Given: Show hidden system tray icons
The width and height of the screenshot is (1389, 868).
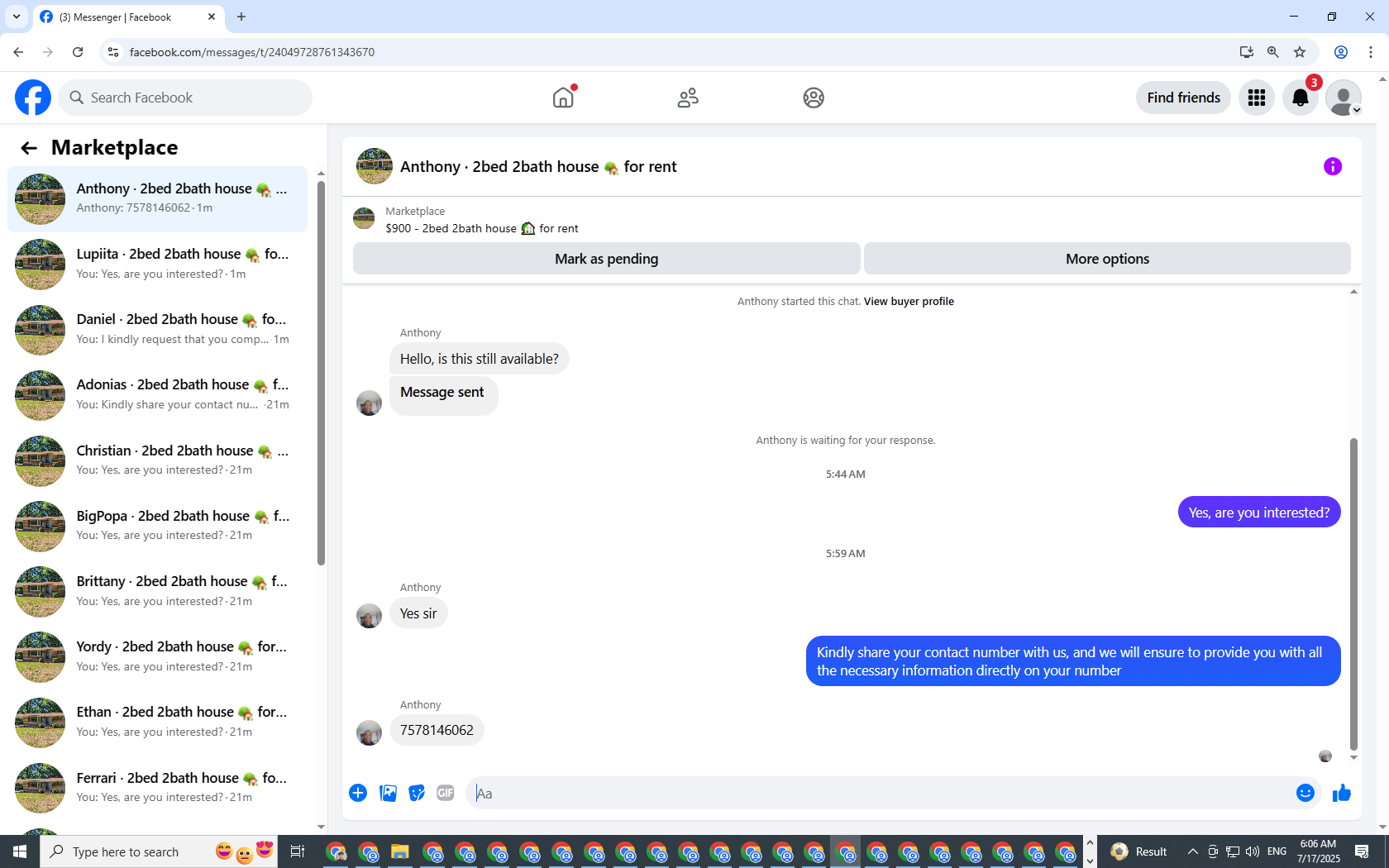Looking at the screenshot, I should (x=1192, y=851).
